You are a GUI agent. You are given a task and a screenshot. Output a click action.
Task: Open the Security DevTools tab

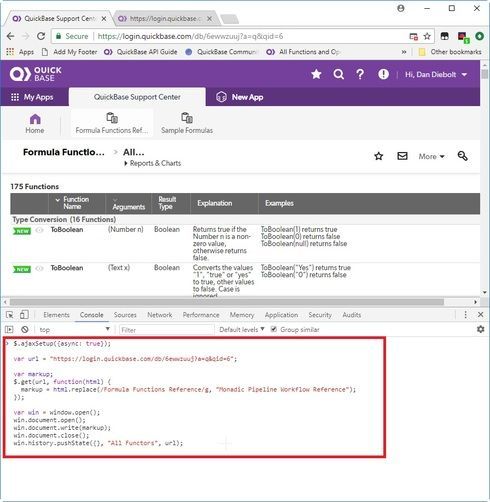pyautogui.click(x=320, y=315)
